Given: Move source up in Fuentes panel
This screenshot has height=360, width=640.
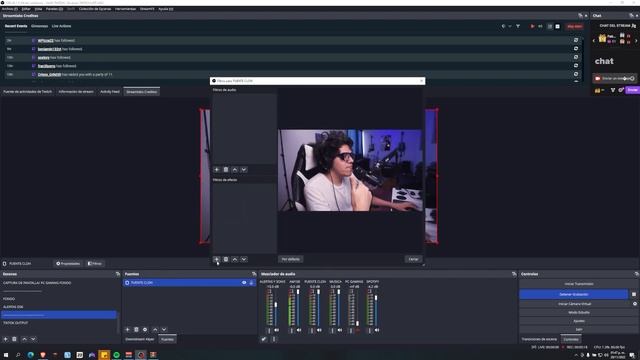Looking at the screenshot, I should coord(155,329).
